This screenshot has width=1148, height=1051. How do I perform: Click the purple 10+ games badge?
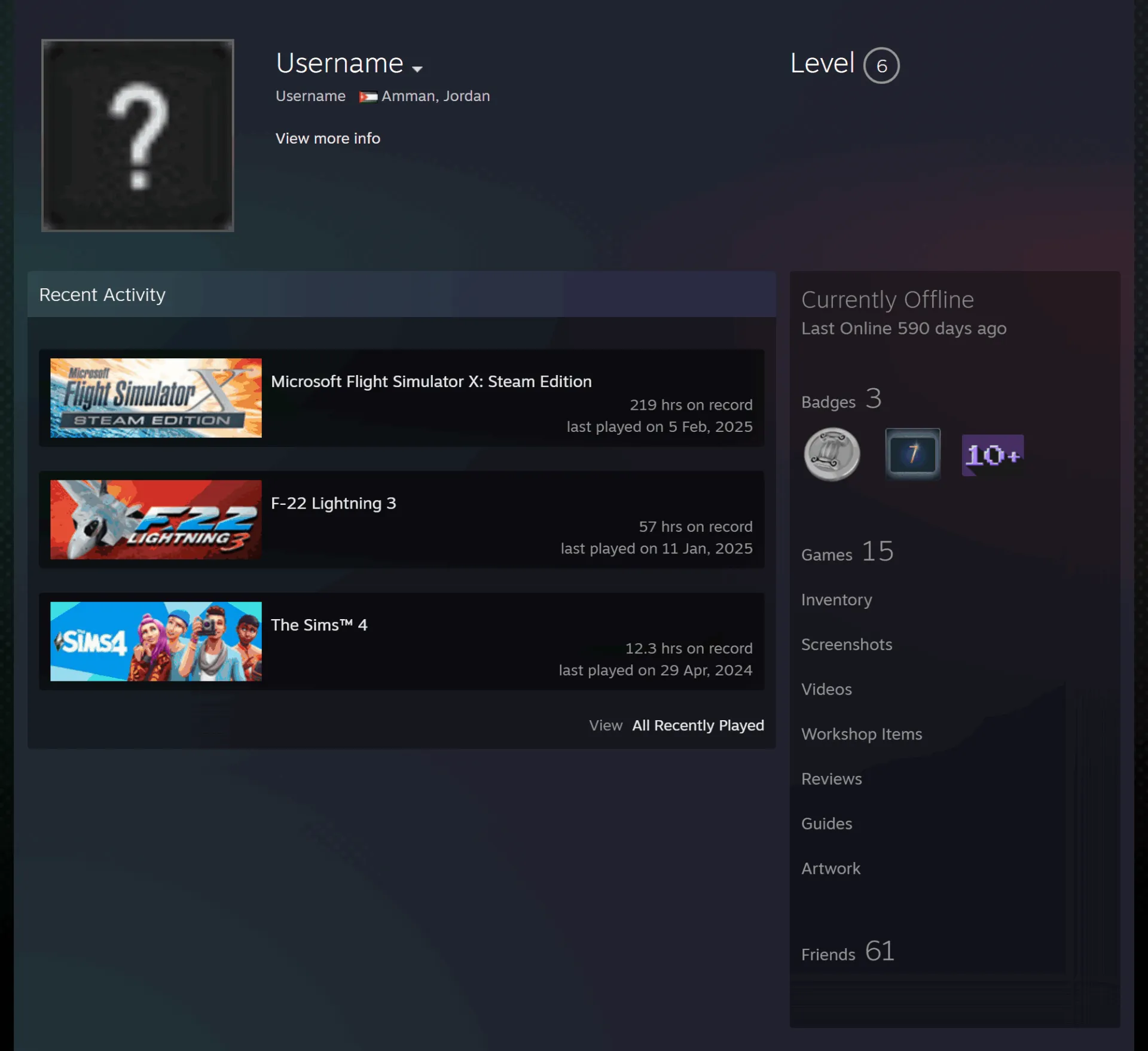pyautogui.click(x=993, y=455)
